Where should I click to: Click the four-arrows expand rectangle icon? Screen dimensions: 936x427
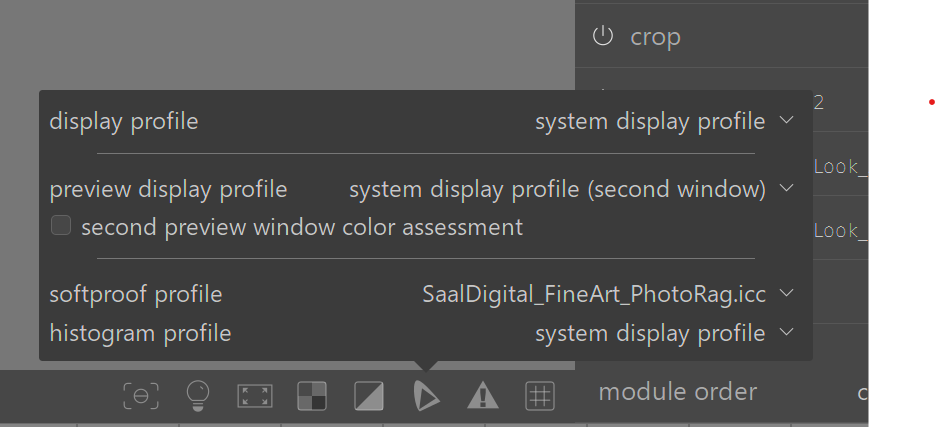pyautogui.click(x=255, y=397)
